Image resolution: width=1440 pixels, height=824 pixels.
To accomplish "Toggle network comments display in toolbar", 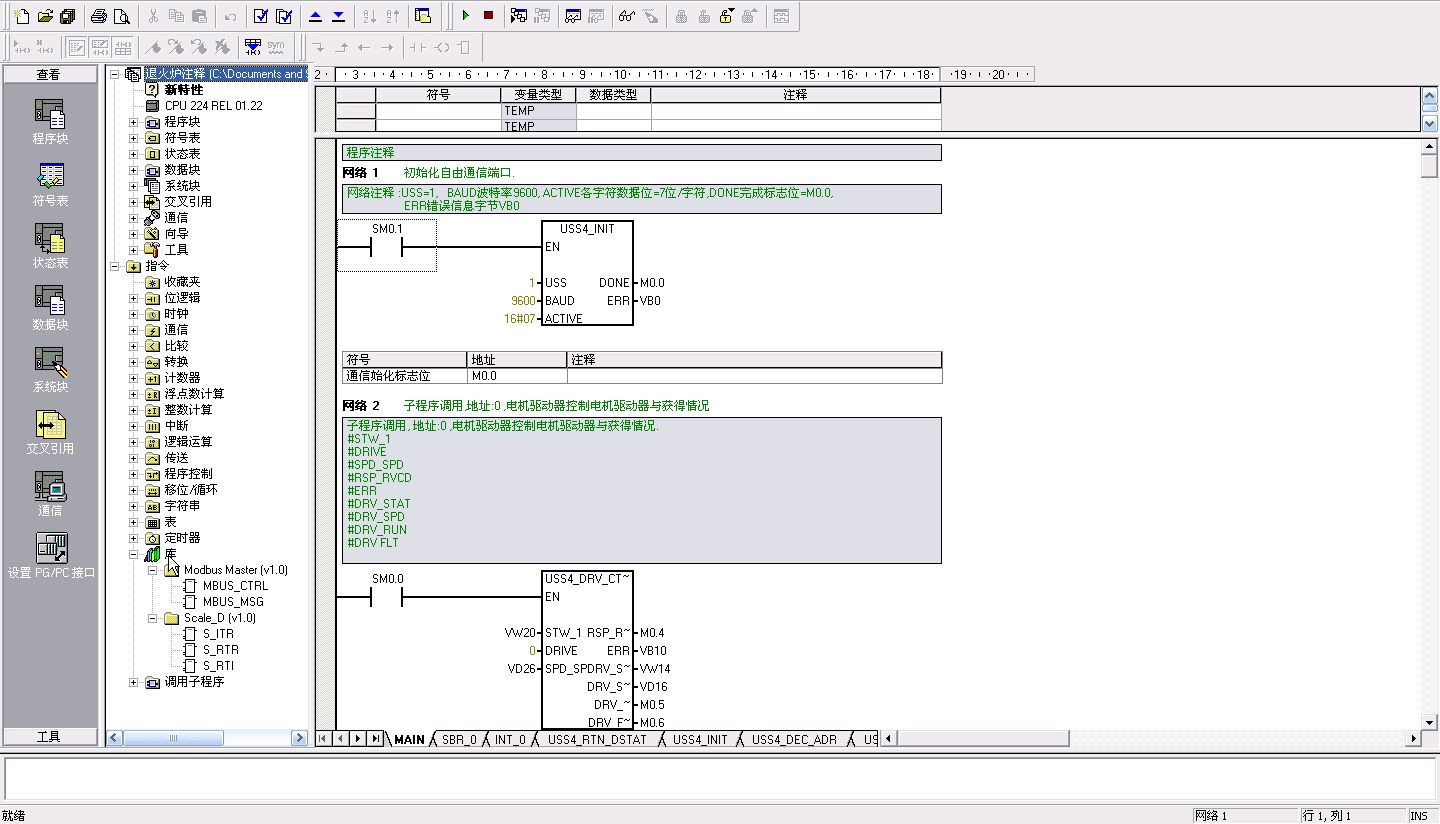I will (x=99, y=47).
